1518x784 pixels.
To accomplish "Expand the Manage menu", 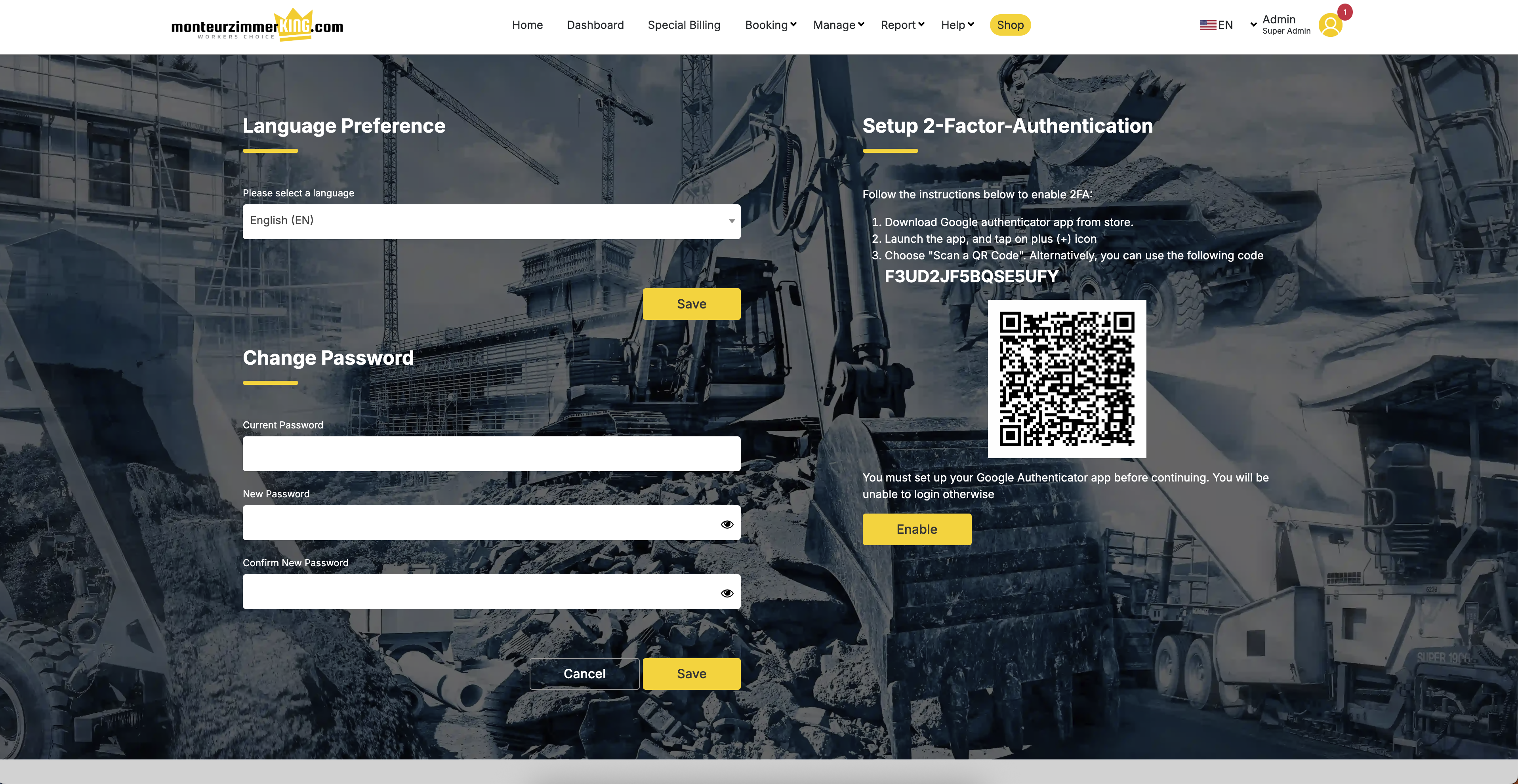I will (838, 25).
